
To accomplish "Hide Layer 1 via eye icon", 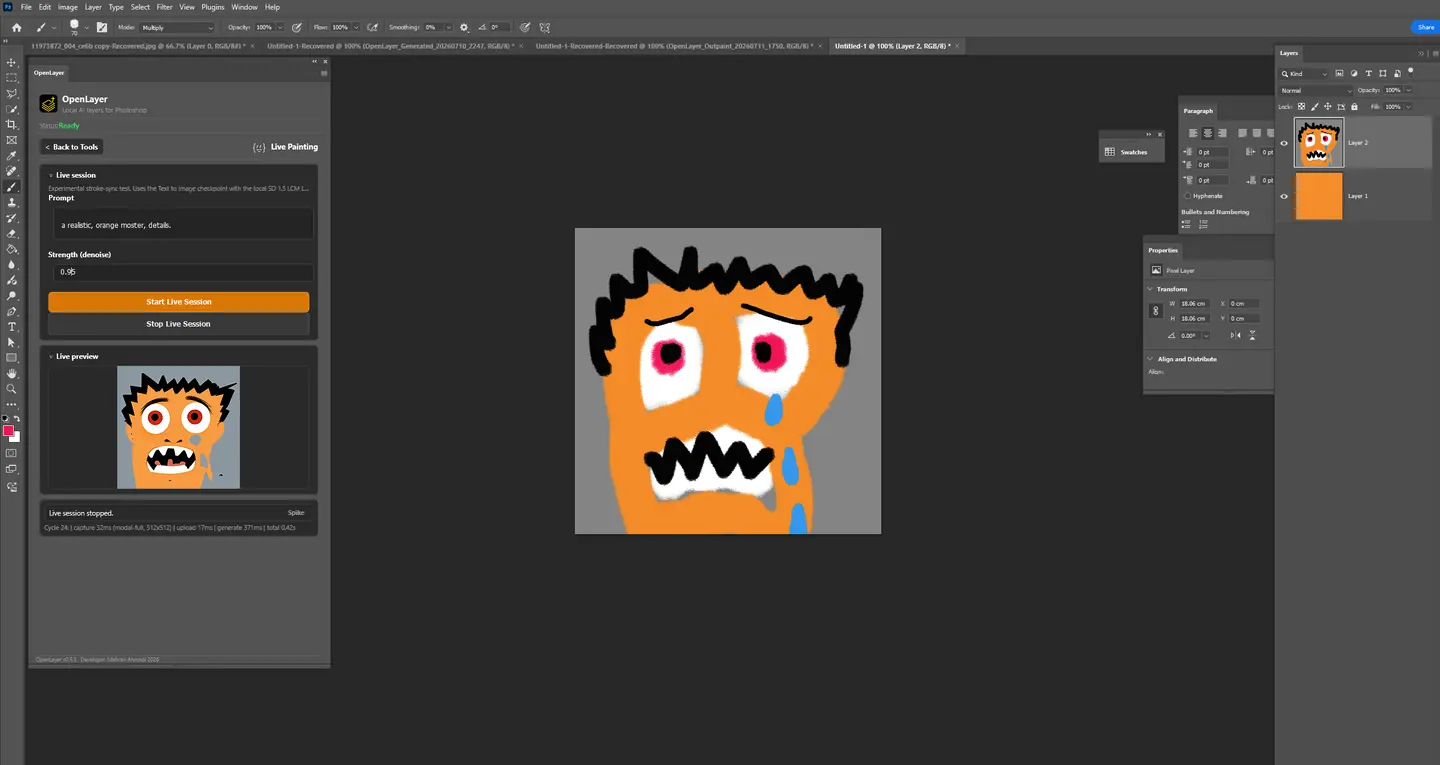I will coord(1284,196).
